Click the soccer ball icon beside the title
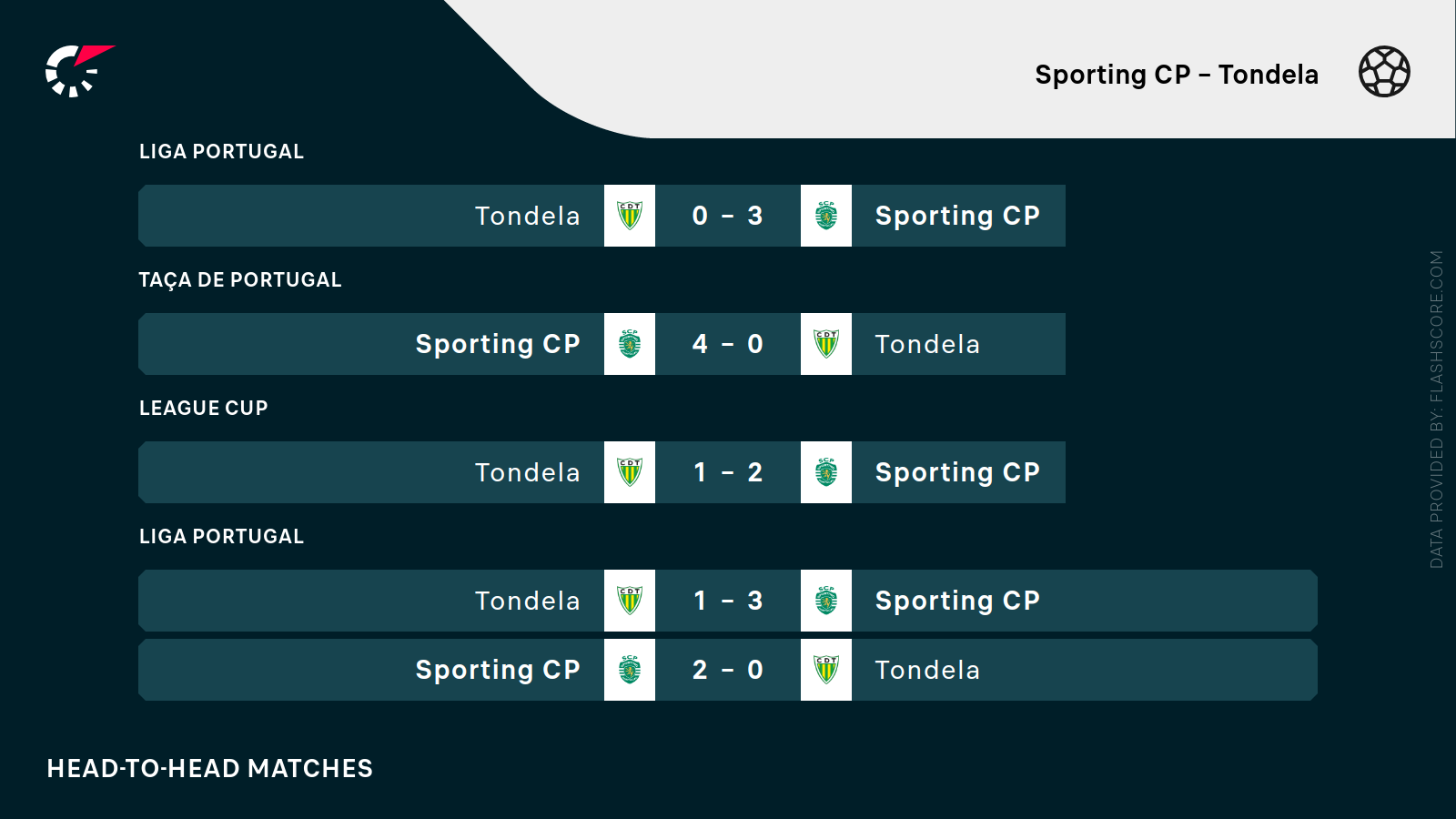This screenshot has width=1456, height=819. click(x=1384, y=72)
